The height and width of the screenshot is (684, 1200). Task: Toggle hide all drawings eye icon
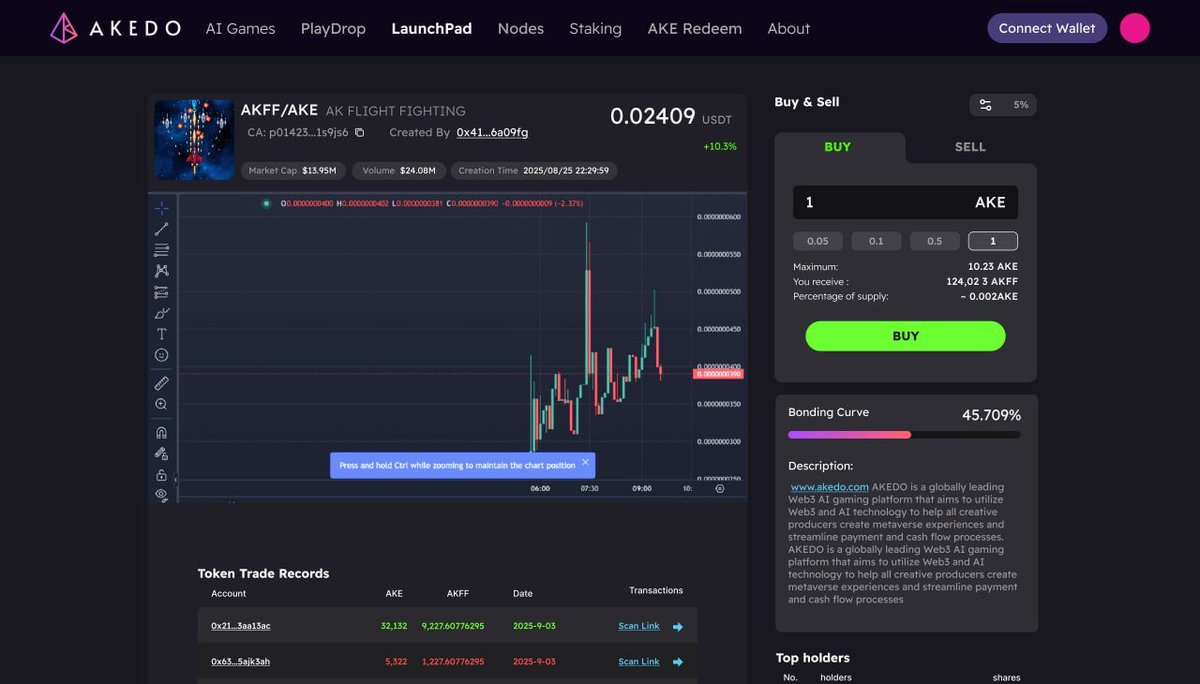(x=161, y=495)
